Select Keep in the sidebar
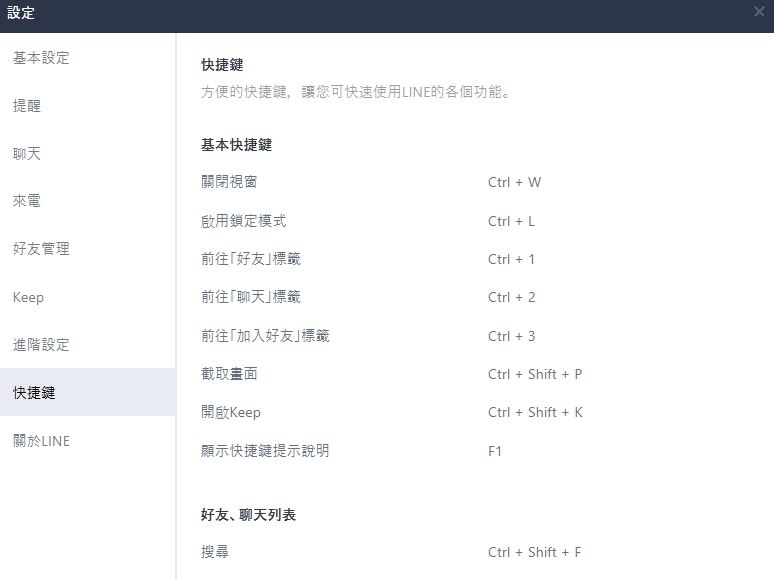This screenshot has width=774, height=579. pos(28,297)
